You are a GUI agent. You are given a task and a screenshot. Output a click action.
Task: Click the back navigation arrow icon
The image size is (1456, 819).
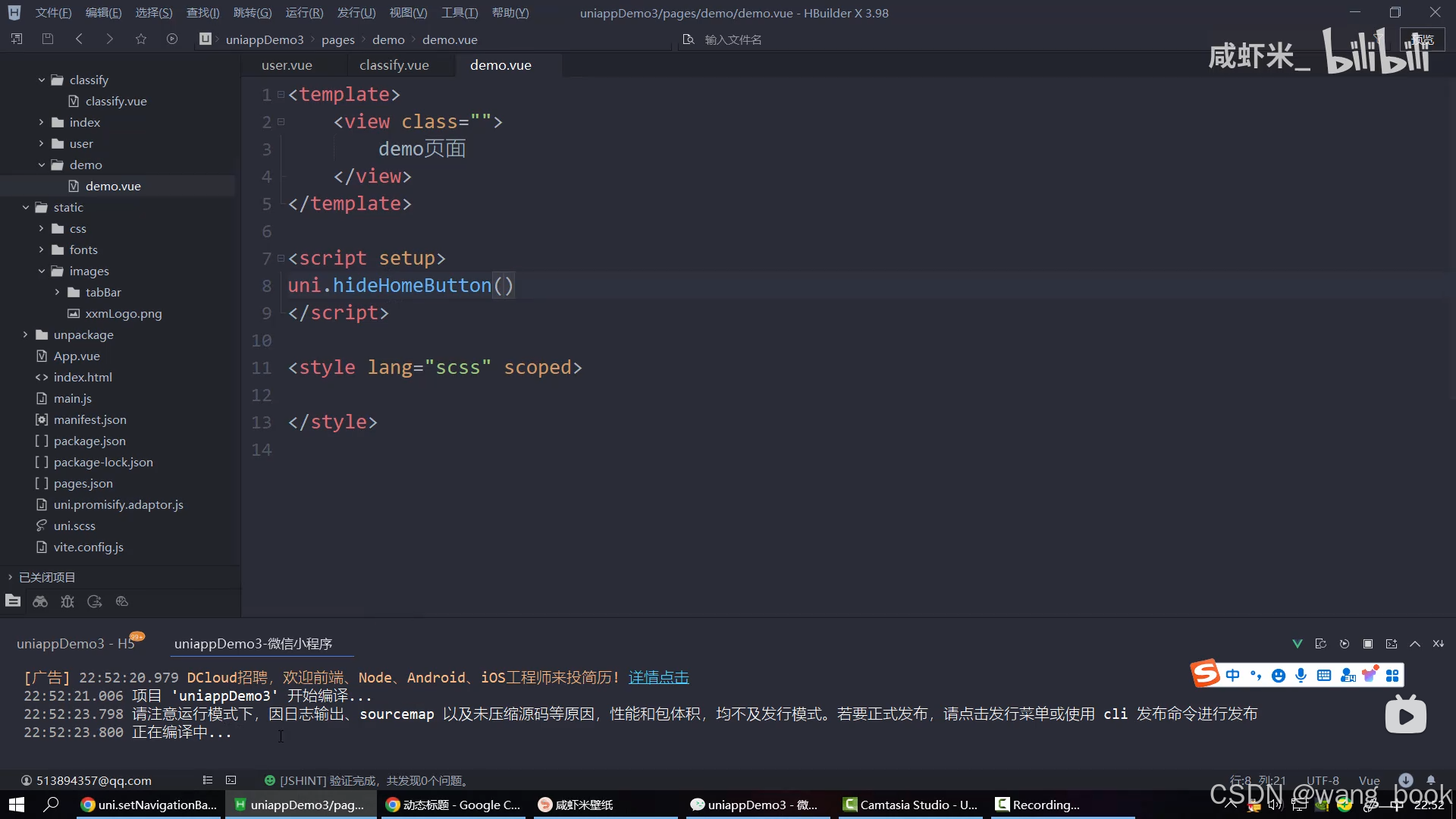coord(79,39)
